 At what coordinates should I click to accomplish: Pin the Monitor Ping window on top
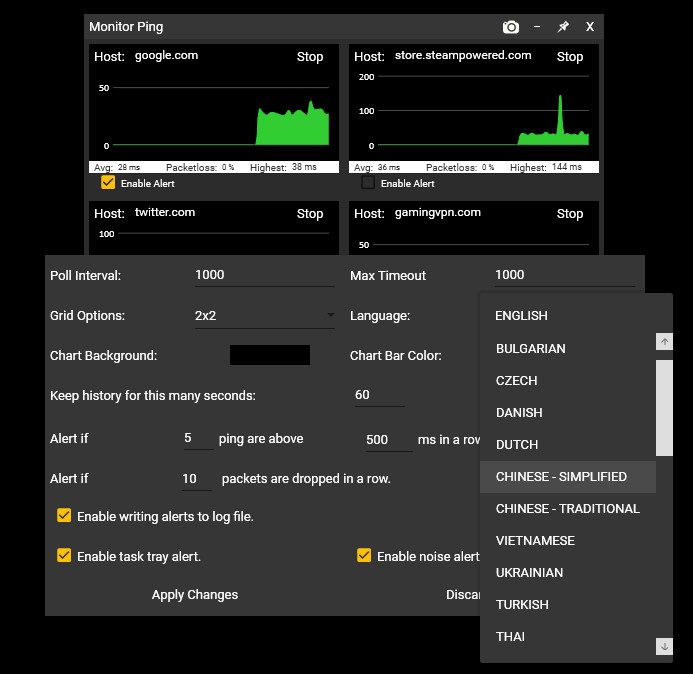(x=563, y=27)
